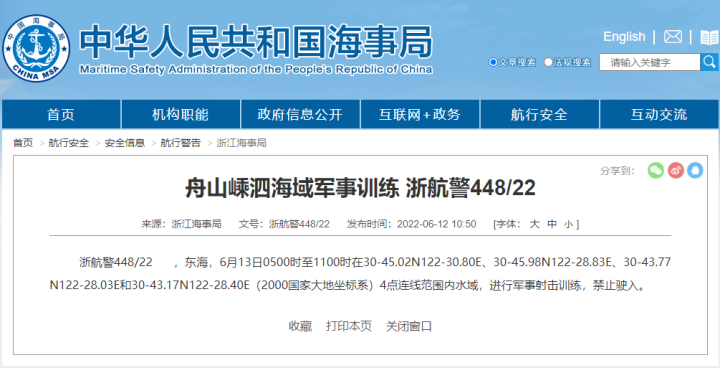Open the 航行安全 navigation menu
The width and height of the screenshot is (720, 368).
point(540,114)
